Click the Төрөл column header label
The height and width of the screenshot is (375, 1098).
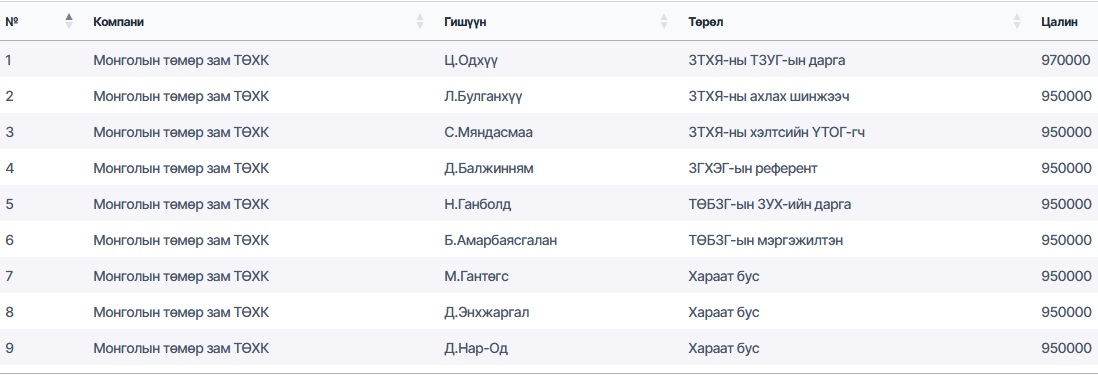pyautogui.click(x=706, y=22)
